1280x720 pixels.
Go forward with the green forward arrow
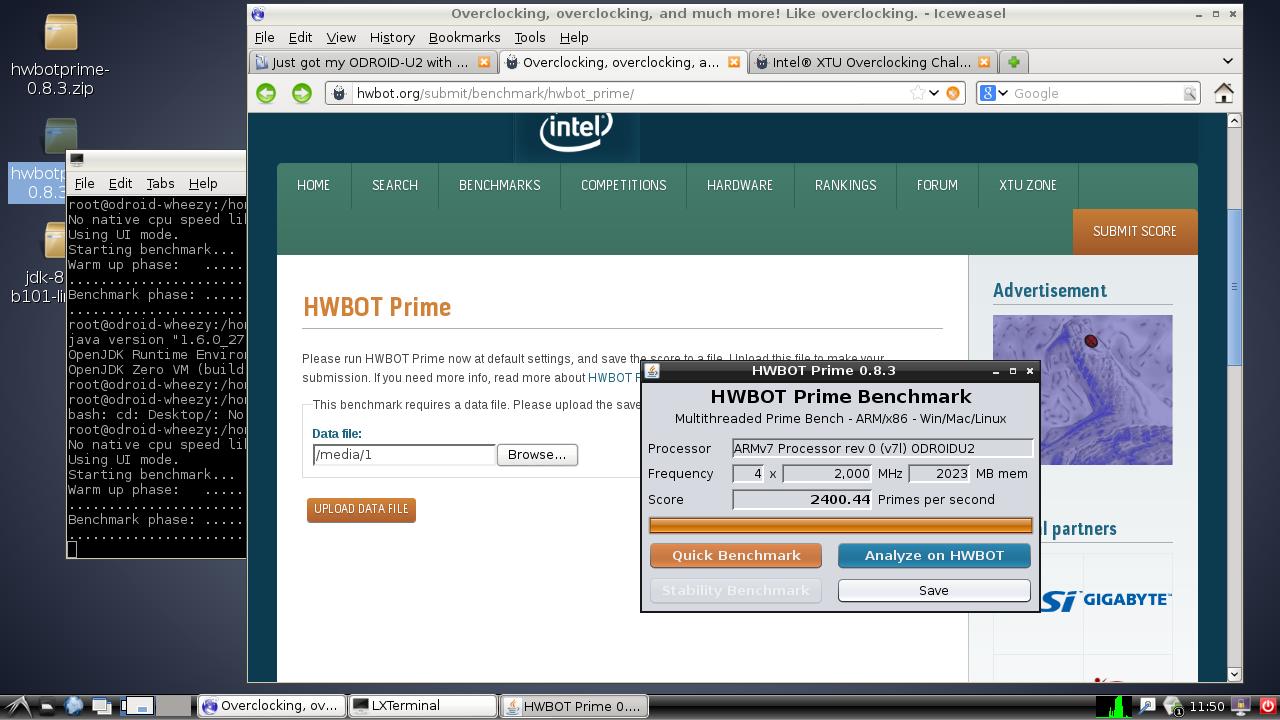[x=301, y=93]
